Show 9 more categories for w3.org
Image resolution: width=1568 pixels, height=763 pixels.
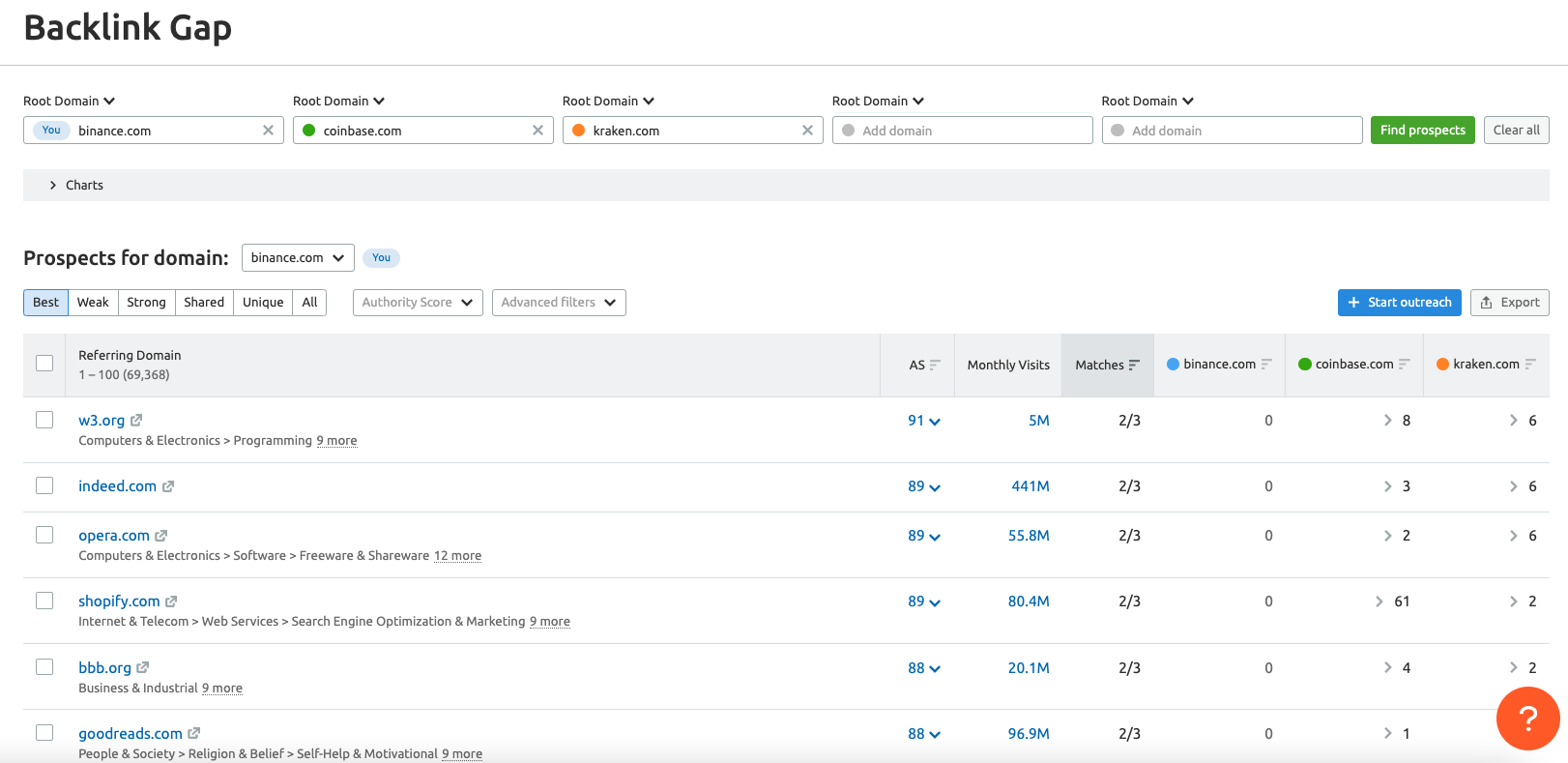pos(336,441)
